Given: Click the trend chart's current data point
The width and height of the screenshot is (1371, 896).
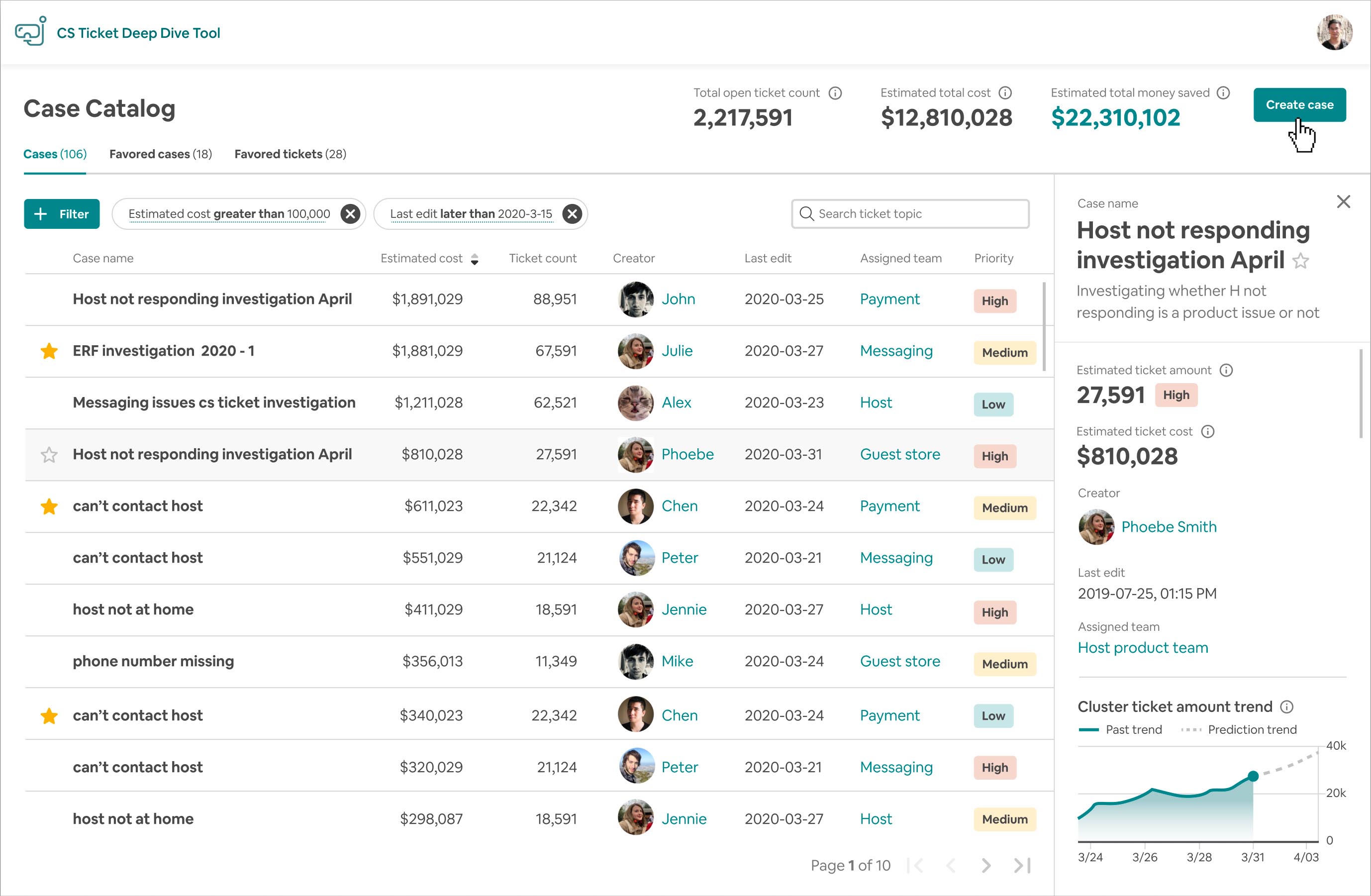Looking at the screenshot, I should pos(1253,776).
